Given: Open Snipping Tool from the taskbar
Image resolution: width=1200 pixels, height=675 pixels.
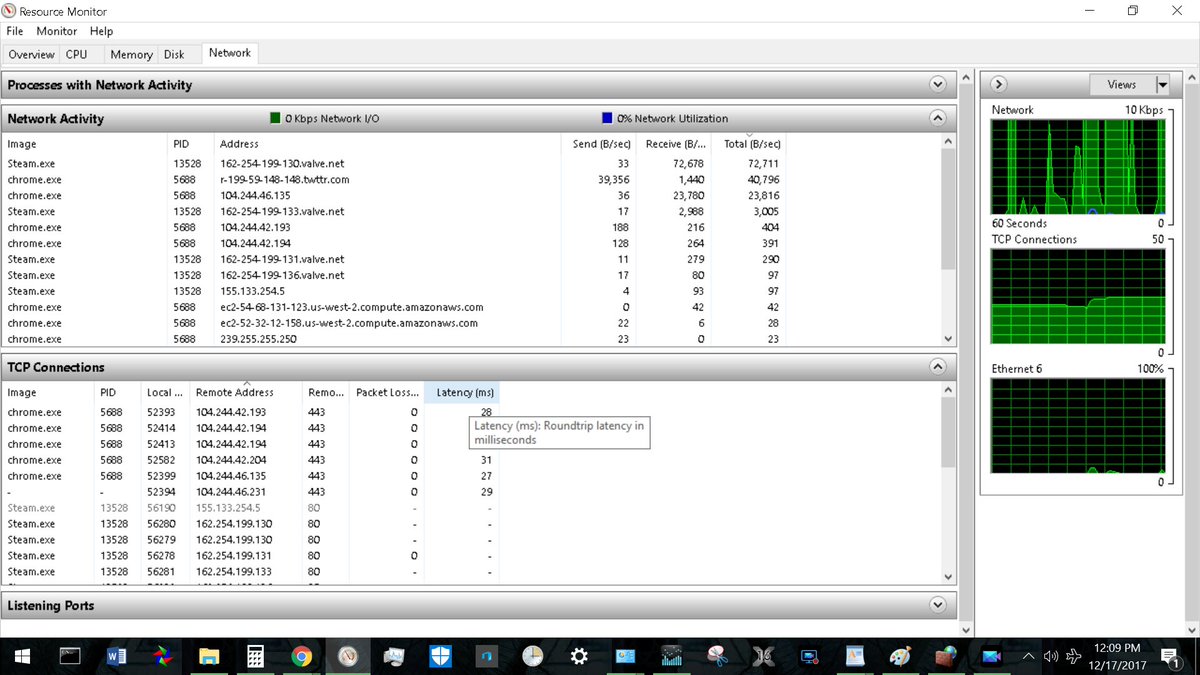Looking at the screenshot, I should pos(717,657).
